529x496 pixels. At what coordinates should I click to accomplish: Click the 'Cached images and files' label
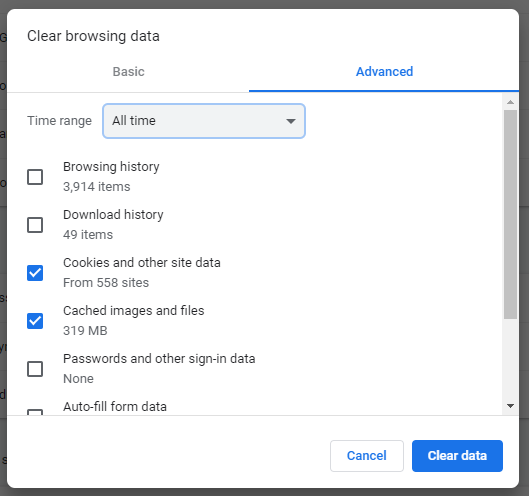pos(134,311)
